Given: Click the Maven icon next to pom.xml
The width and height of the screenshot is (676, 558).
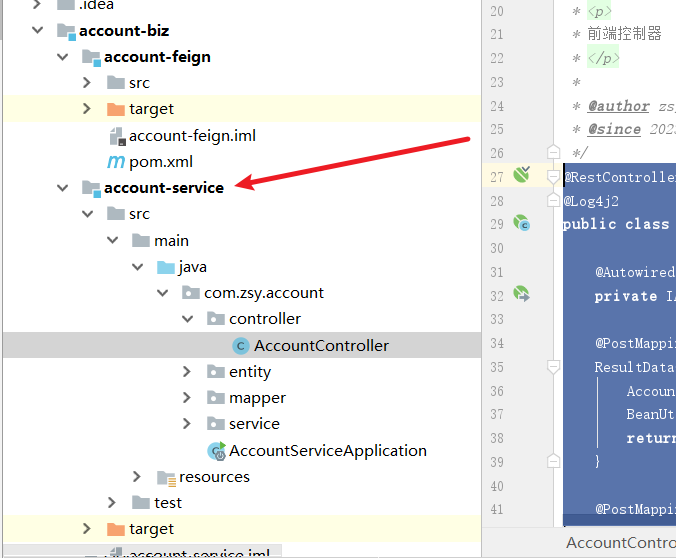Looking at the screenshot, I should tap(115, 162).
